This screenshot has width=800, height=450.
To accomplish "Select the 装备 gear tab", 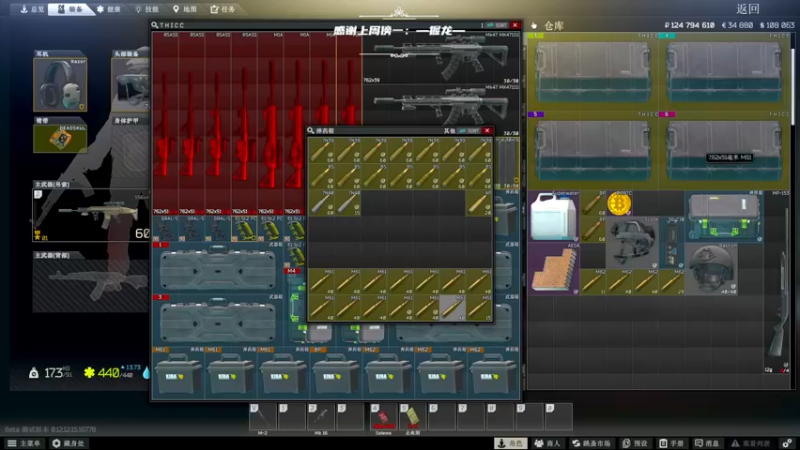I will [70, 9].
